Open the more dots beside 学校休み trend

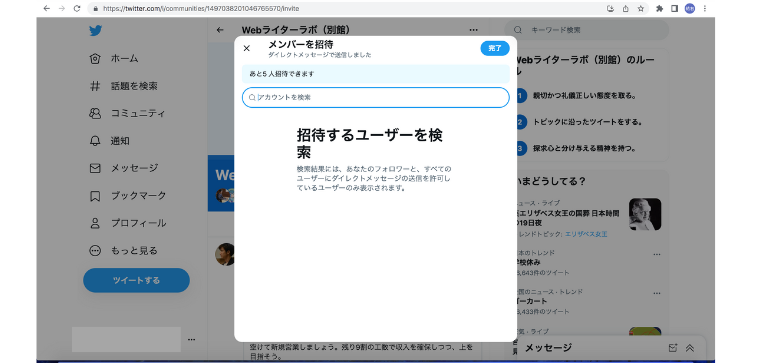[656, 255]
